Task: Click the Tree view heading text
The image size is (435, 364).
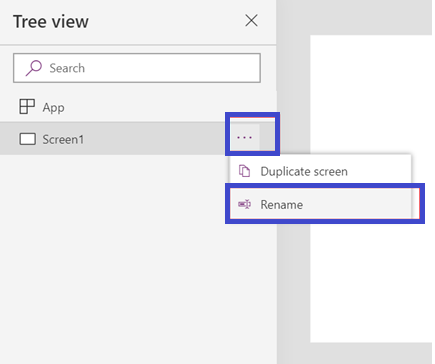Action: pyautogui.click(x=51, y=22)
